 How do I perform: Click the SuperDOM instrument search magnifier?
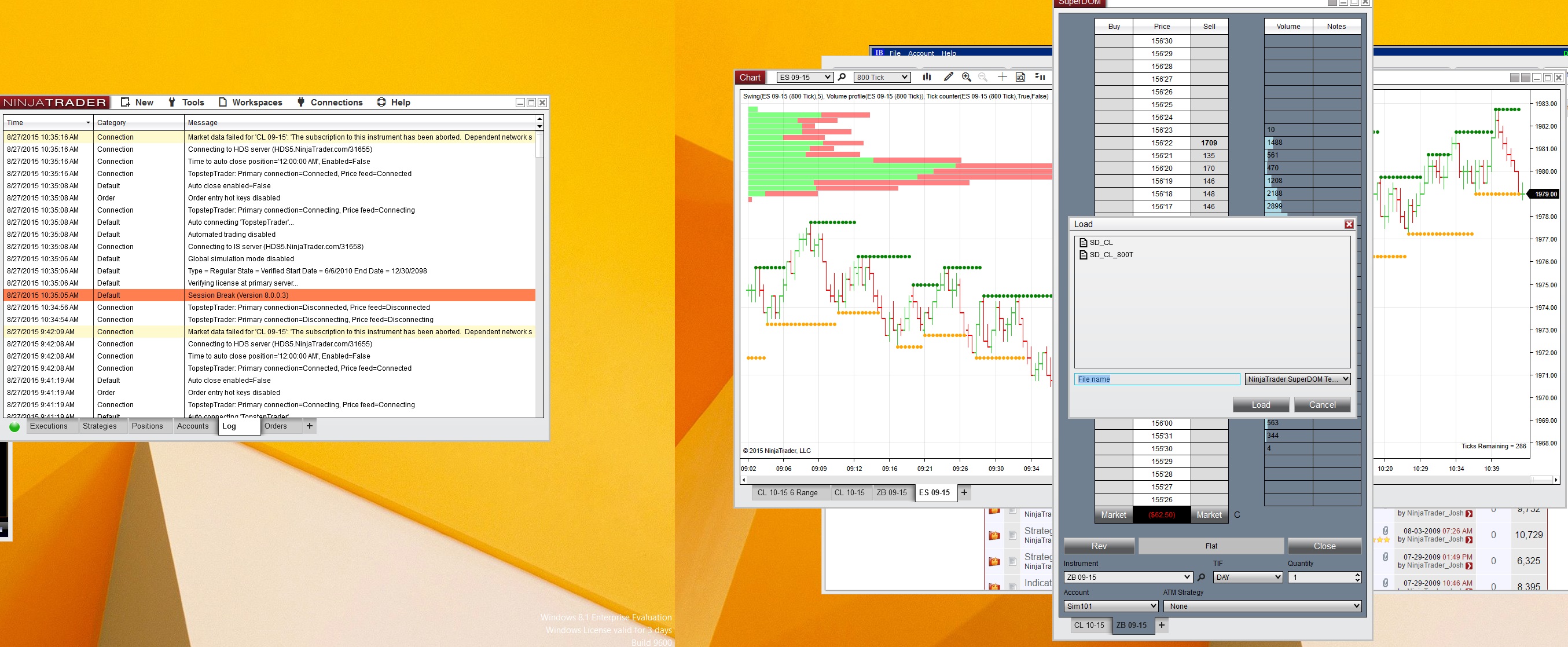(1201, 577)
